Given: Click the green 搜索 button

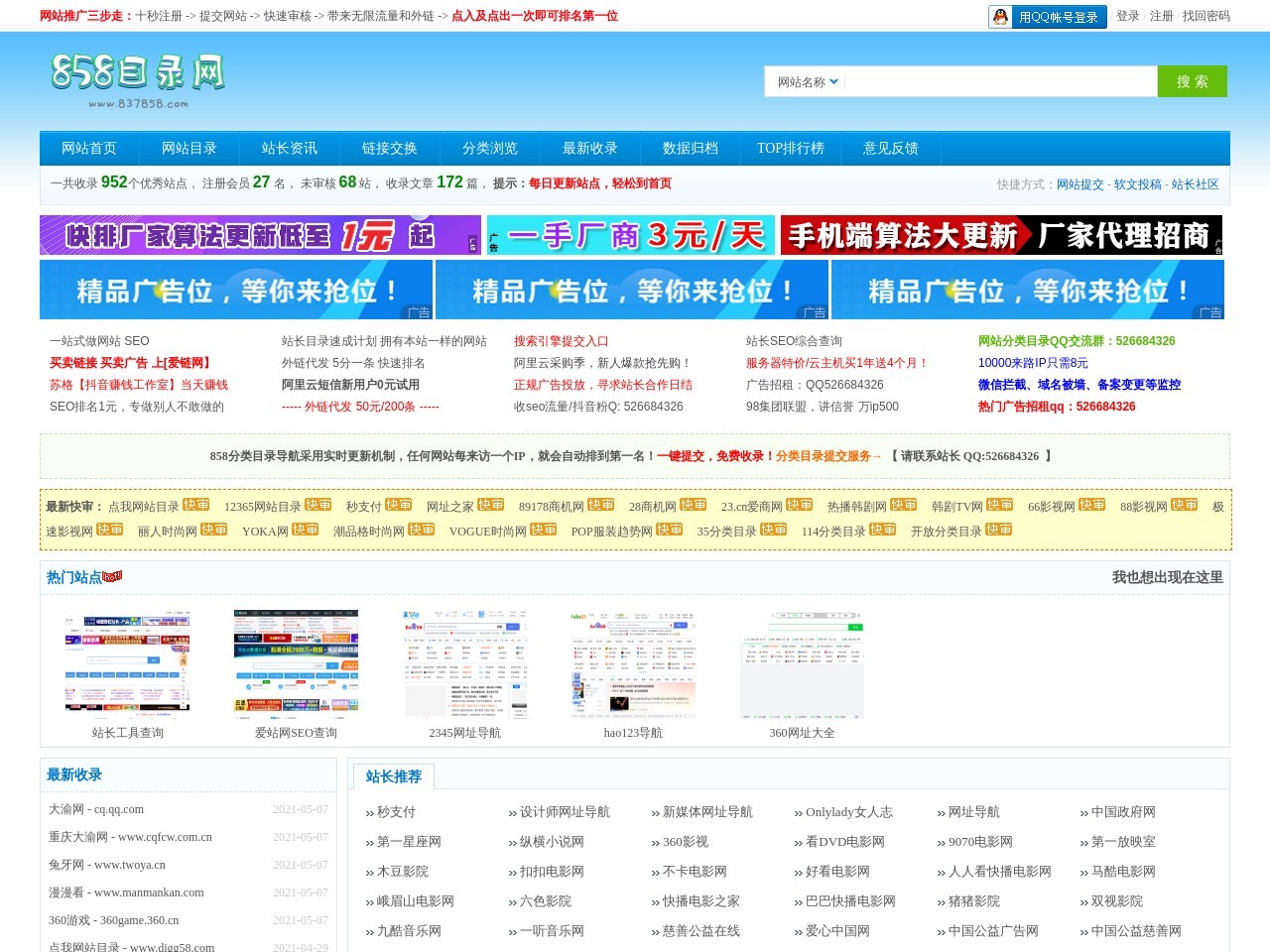Looking at the screenshot, I should tap(1193, 80).
